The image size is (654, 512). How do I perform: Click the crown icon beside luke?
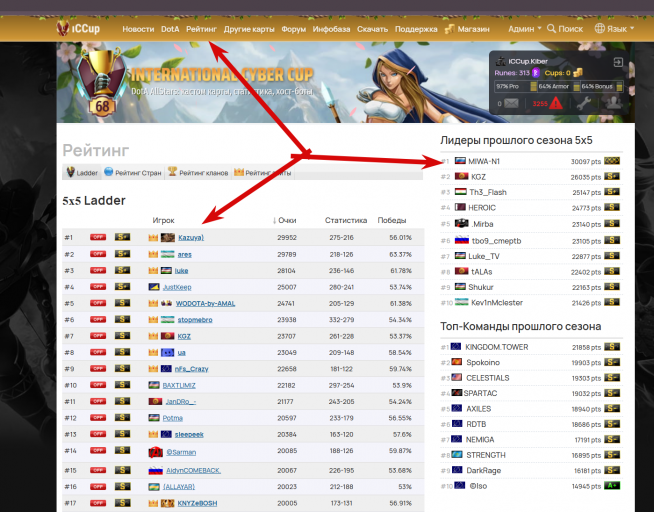153,271
